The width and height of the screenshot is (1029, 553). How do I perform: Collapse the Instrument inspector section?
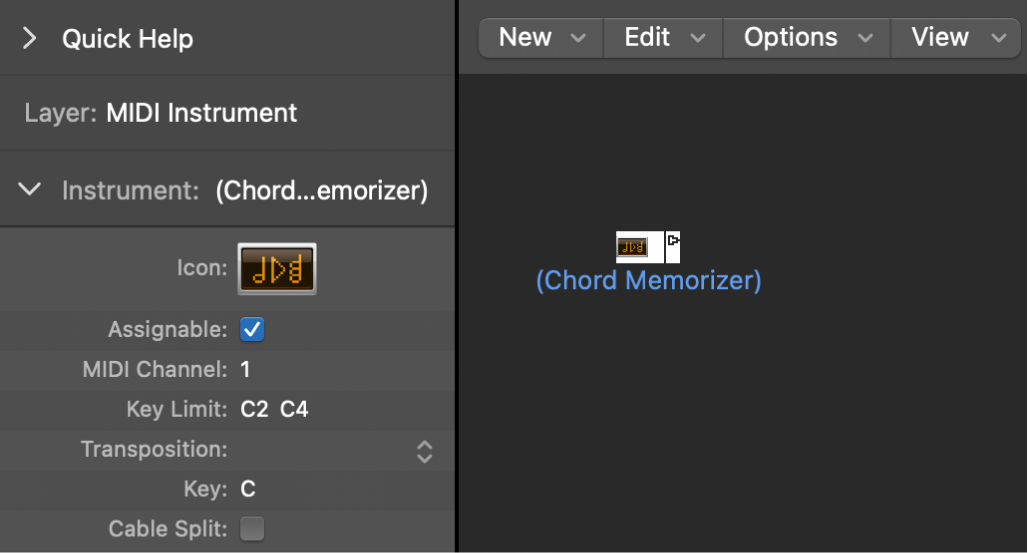[31, 189]
